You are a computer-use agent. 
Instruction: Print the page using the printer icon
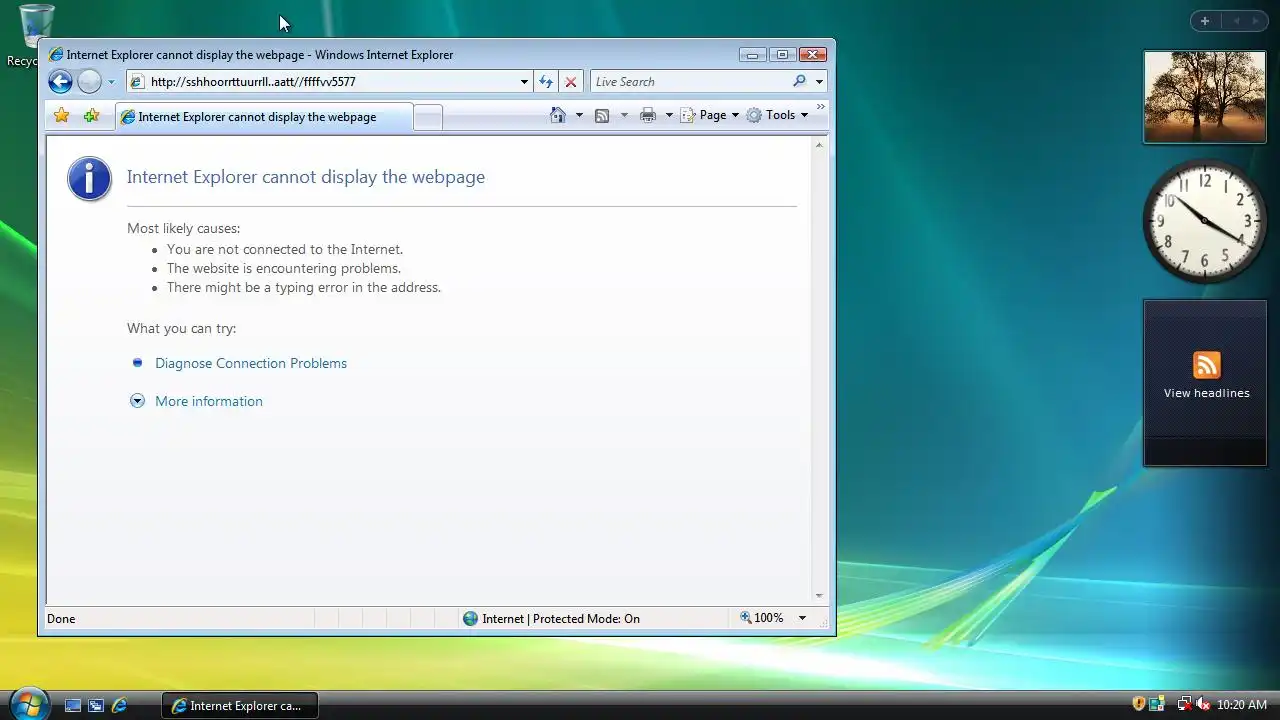(x=648, y=115)
